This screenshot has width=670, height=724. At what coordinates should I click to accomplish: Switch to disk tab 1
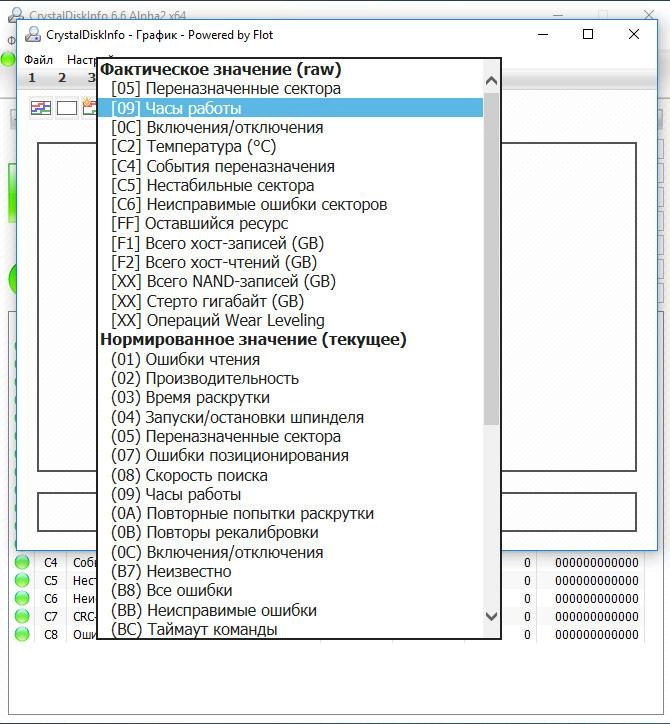pyautogui.click(x=32, y=78)
